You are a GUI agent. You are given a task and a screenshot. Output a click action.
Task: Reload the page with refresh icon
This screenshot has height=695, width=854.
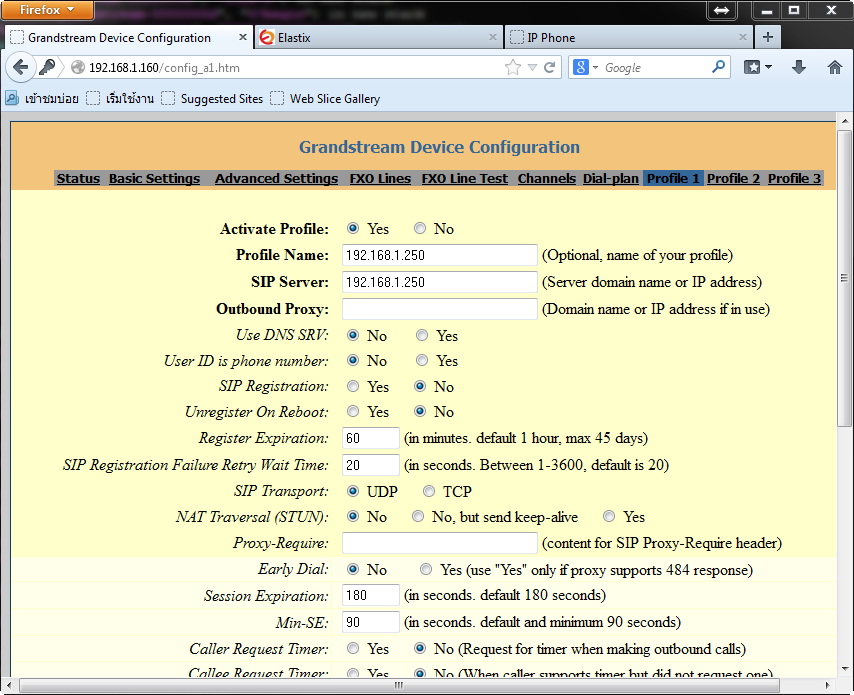point(550,68)
